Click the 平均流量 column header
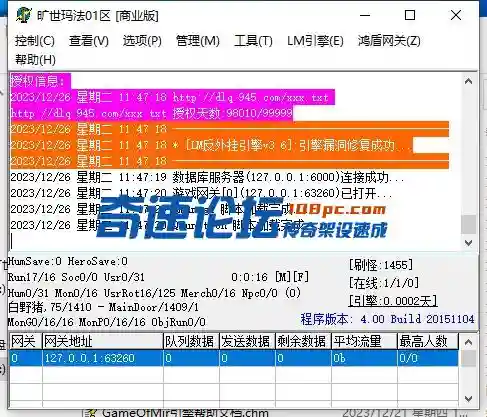Viewport: 487px width, 417px height. (364, 341)
